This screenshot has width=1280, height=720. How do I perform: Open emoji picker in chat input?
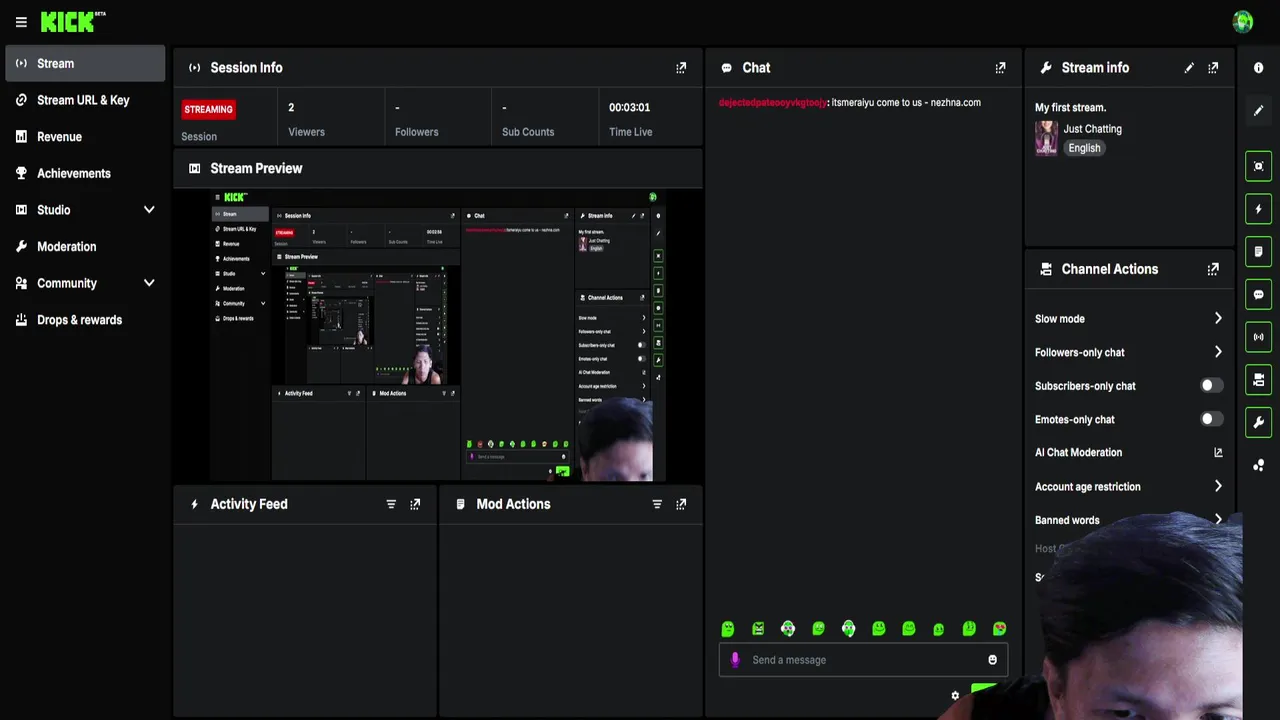point(992,660)
